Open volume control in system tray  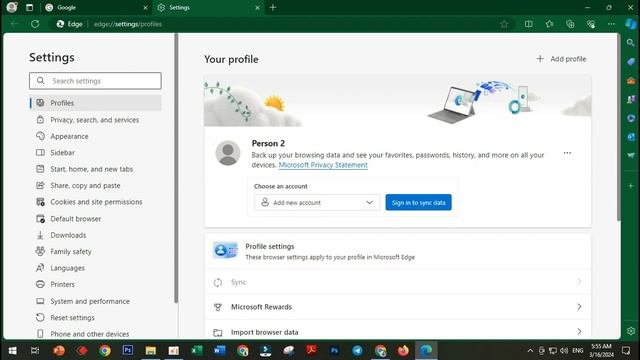tap(564, 351)
